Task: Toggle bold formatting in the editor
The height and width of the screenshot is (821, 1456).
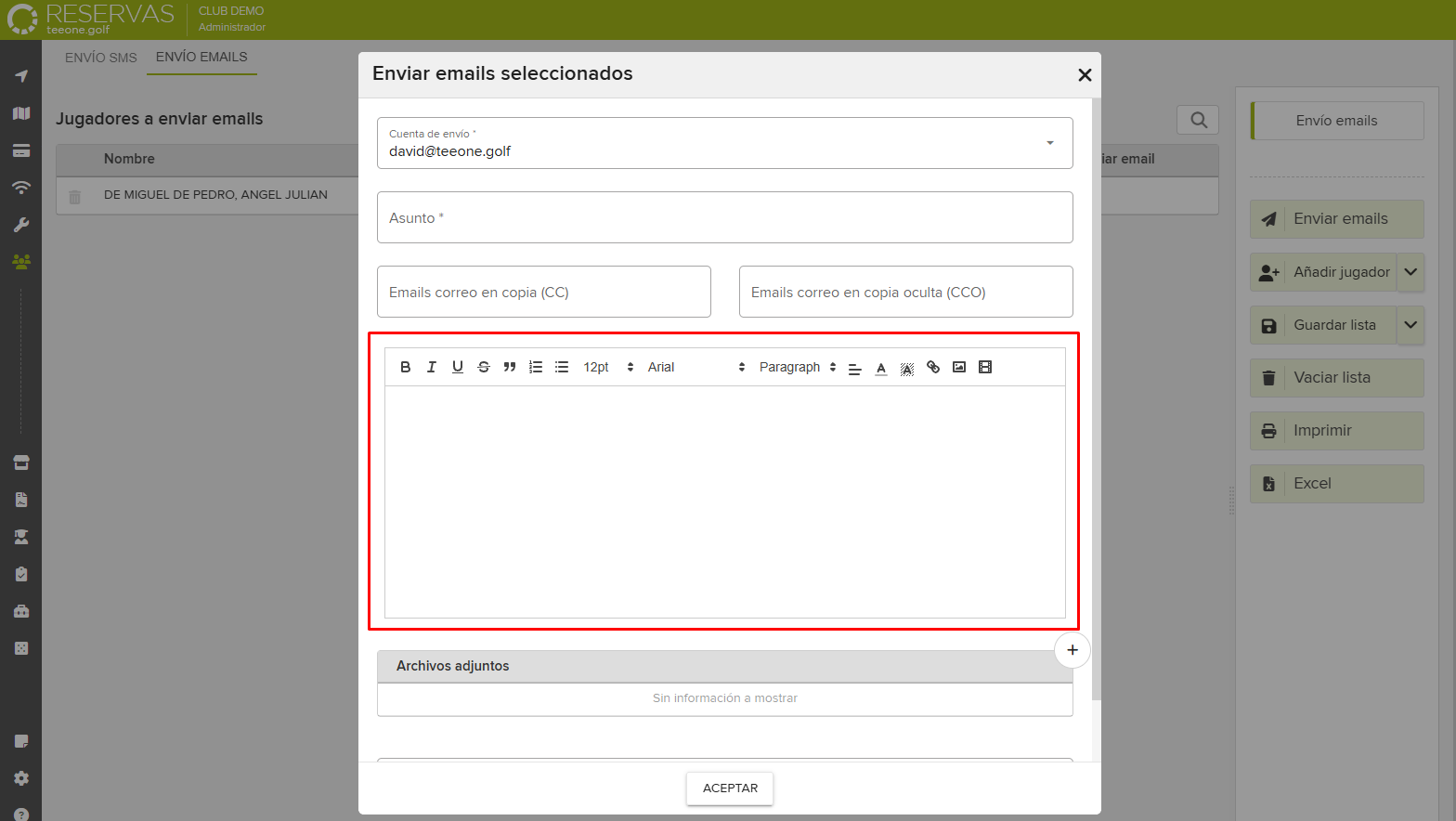Action: 406,367
